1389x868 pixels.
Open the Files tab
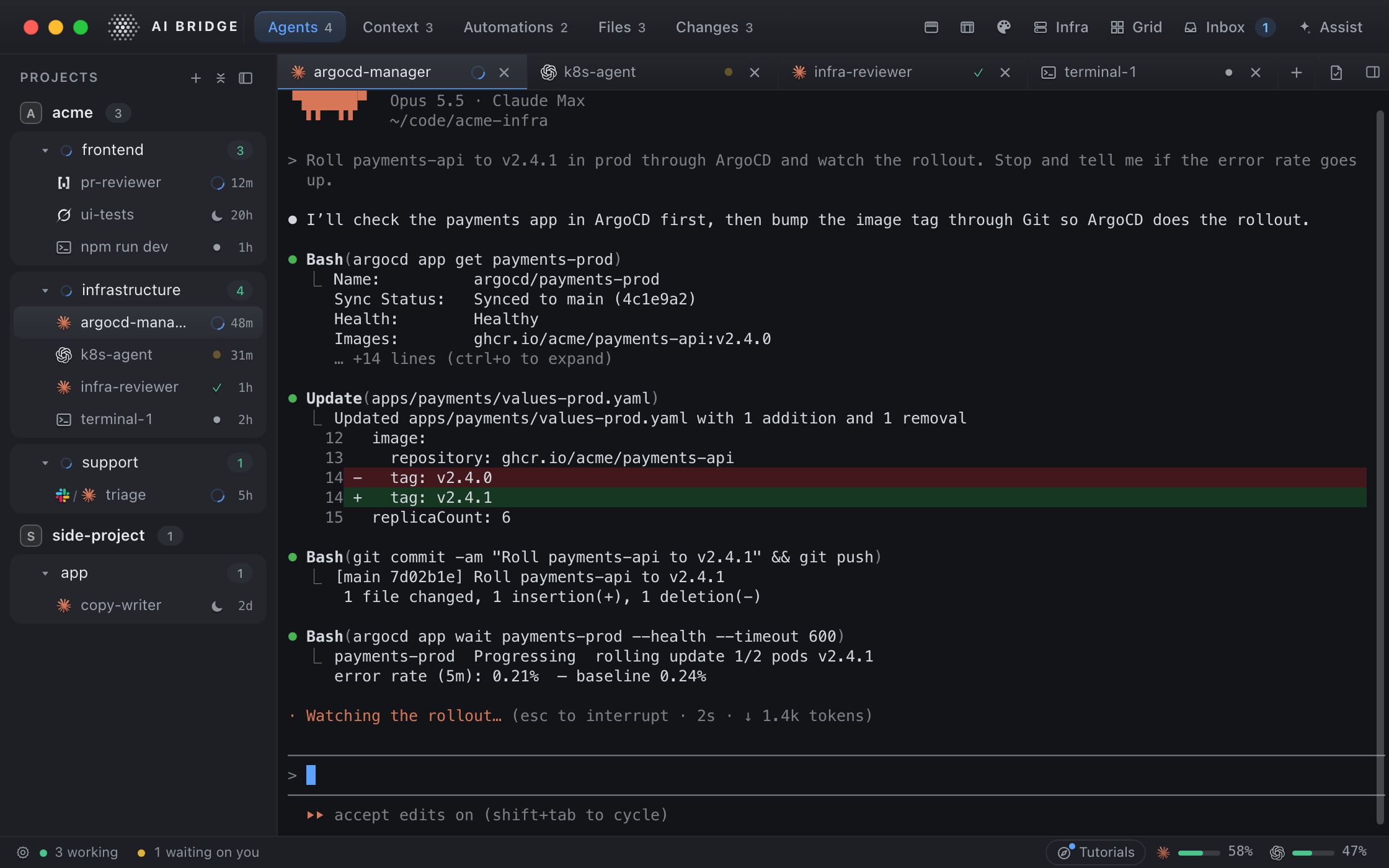pos(621,27)
